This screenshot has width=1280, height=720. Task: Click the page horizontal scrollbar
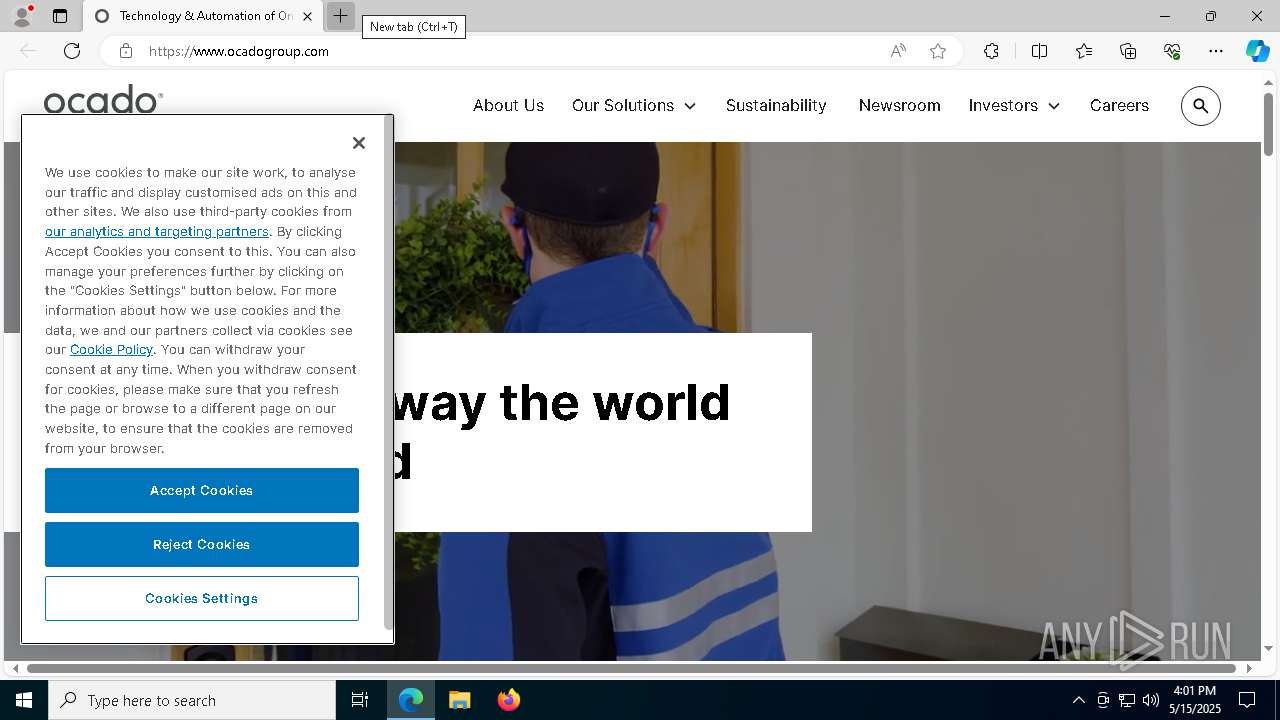[x=632, y=668]
